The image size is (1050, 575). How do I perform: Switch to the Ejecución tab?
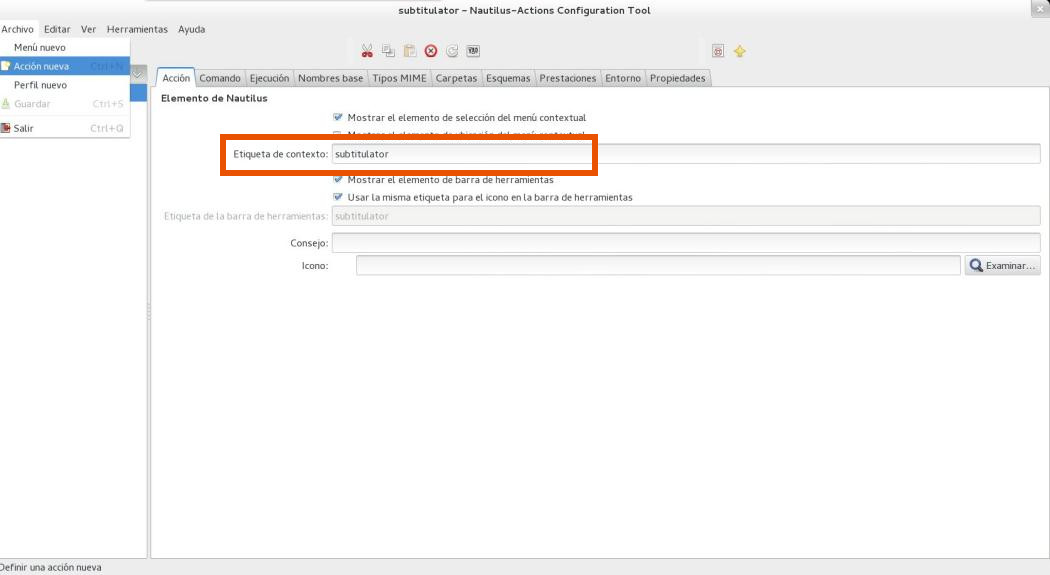(269, 78)
